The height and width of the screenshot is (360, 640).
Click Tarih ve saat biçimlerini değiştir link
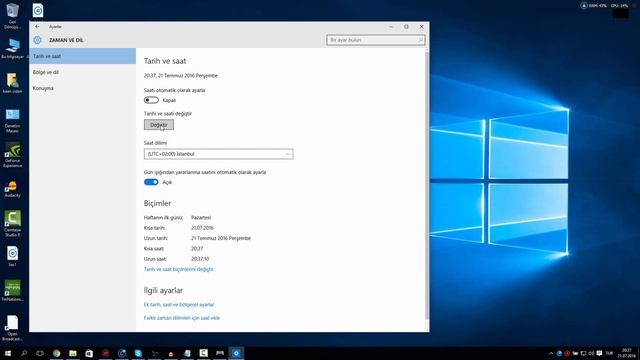178,269
